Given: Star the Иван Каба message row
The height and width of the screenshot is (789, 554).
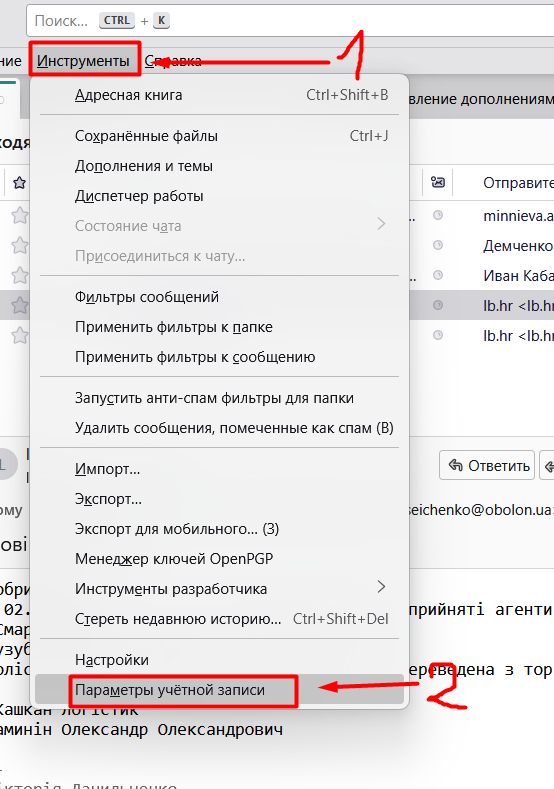Looking at the screenshot, I should tap(20, 275).
